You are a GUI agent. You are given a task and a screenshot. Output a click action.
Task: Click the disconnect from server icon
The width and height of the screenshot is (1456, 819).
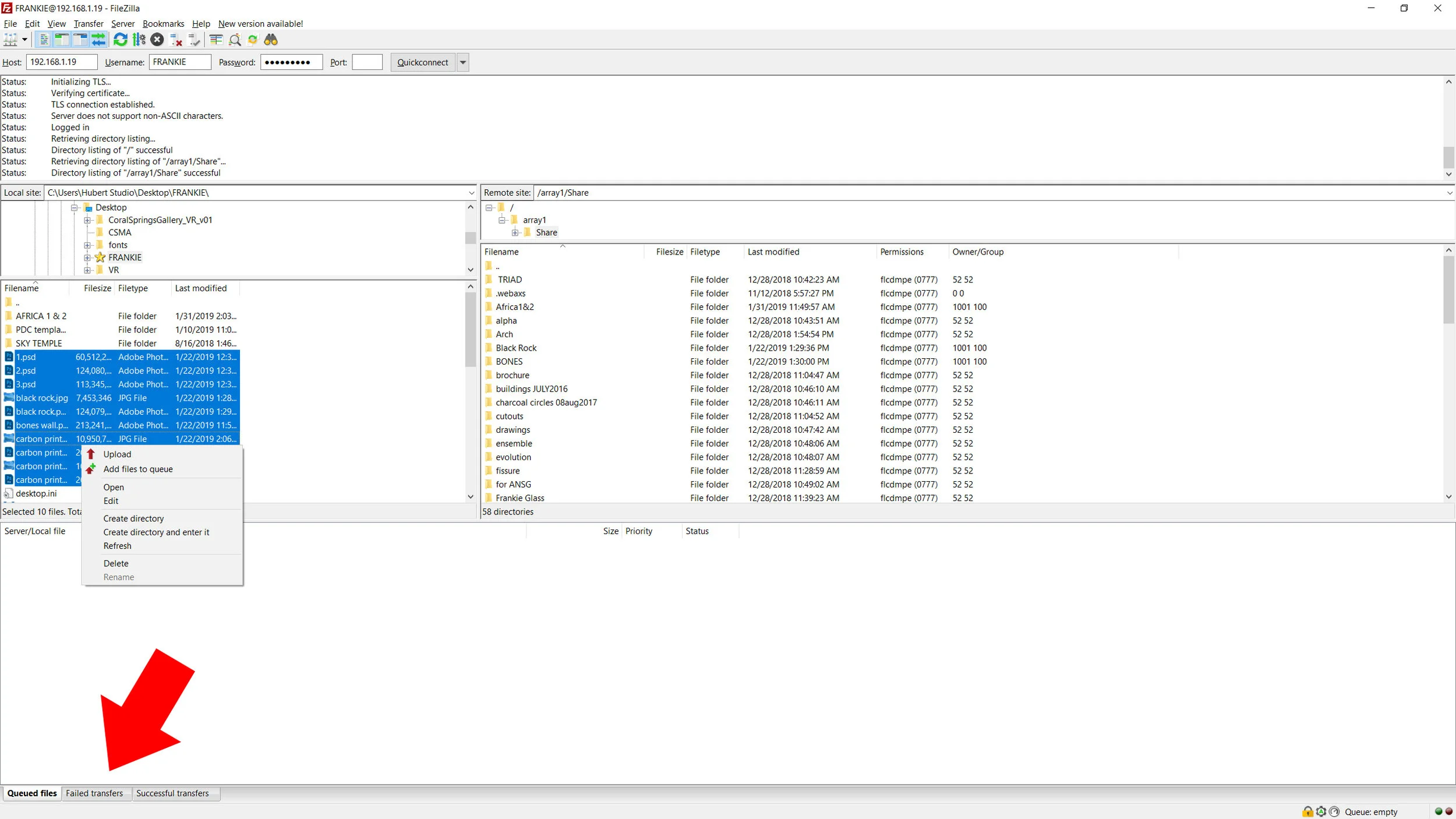coord(176,40)
